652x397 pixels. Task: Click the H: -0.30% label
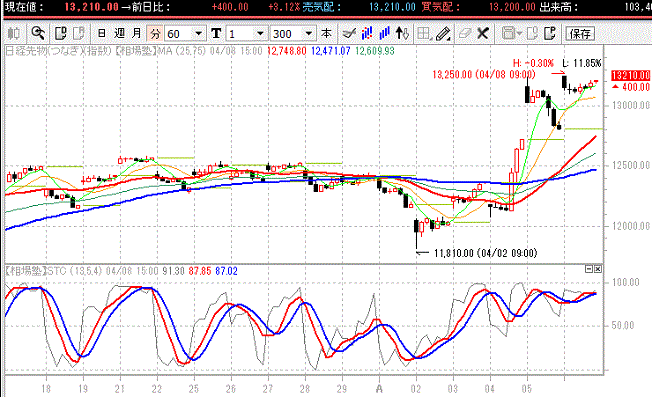[x=533, y=63]
